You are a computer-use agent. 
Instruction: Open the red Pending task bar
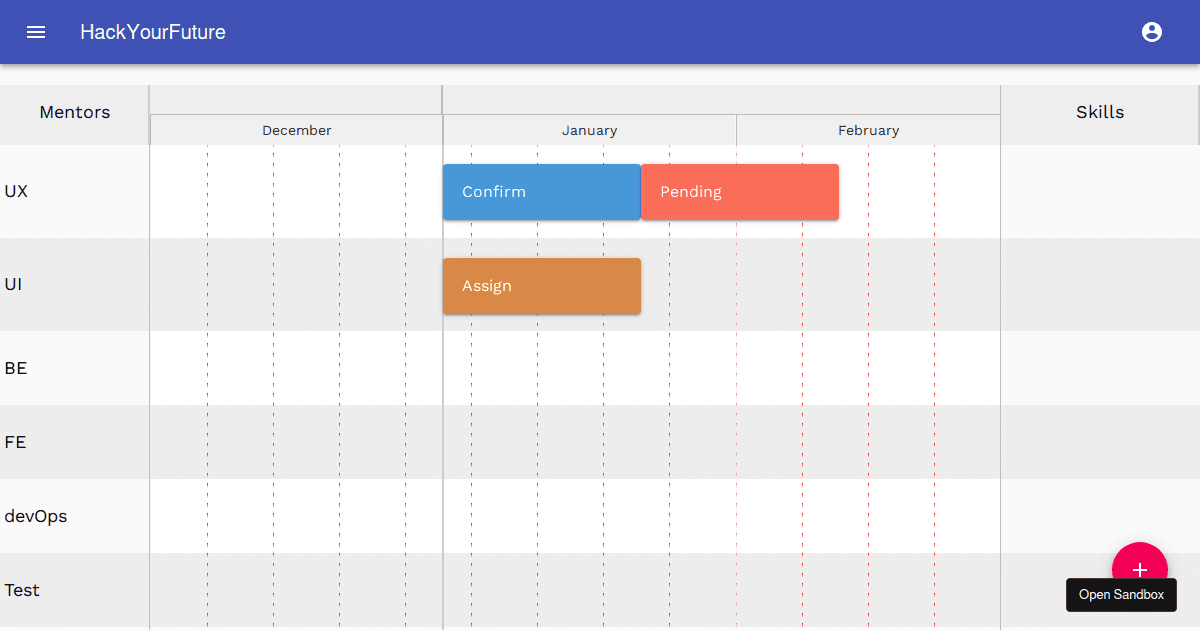point(740,192)
